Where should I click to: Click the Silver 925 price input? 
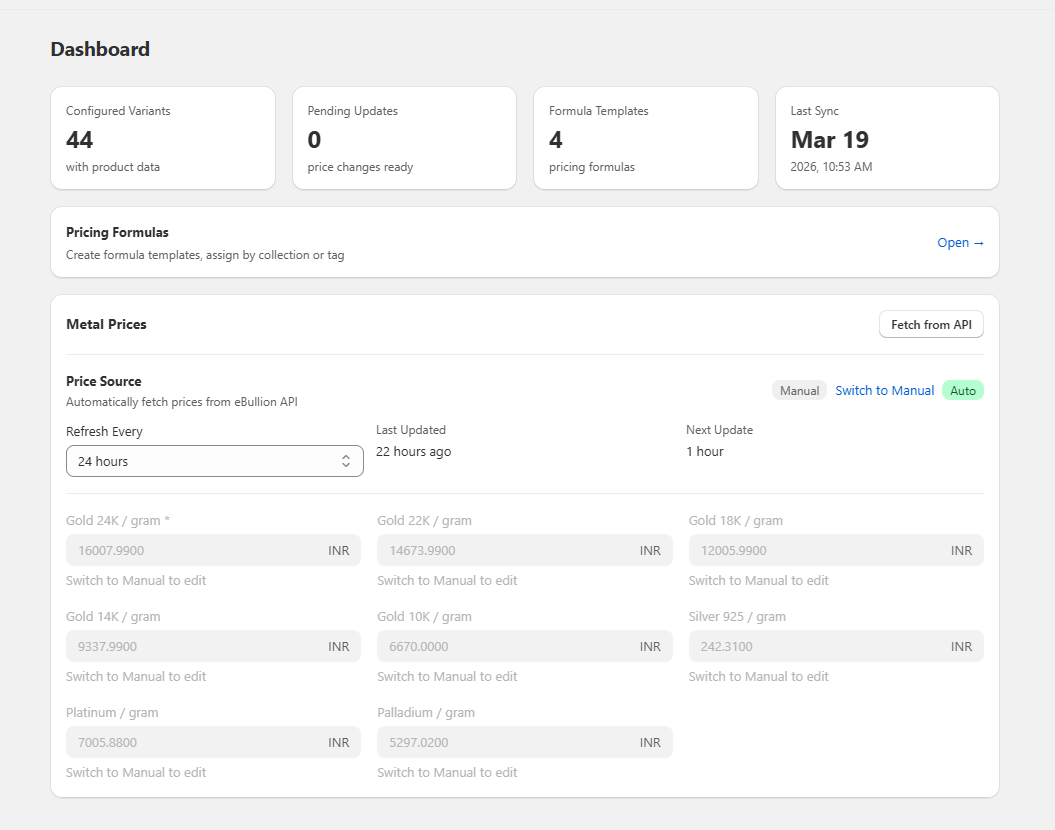click(835, 646)
